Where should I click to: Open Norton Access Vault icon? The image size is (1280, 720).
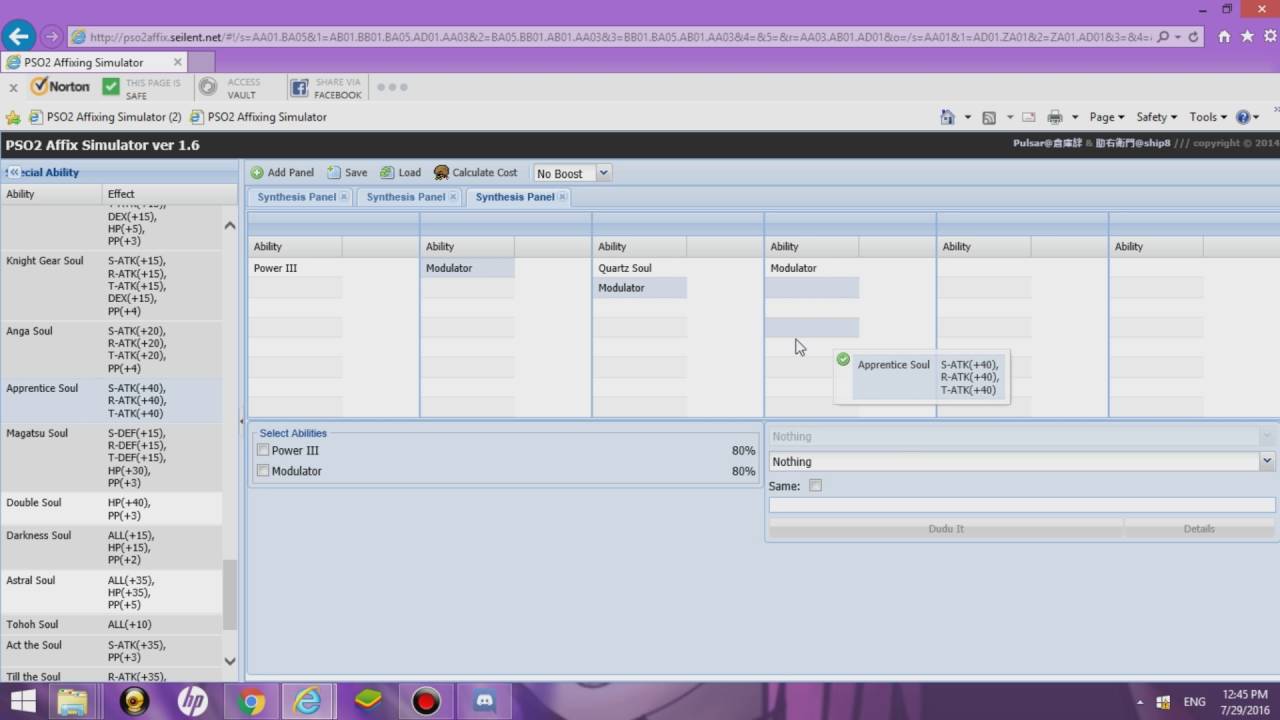click(207, 88)
